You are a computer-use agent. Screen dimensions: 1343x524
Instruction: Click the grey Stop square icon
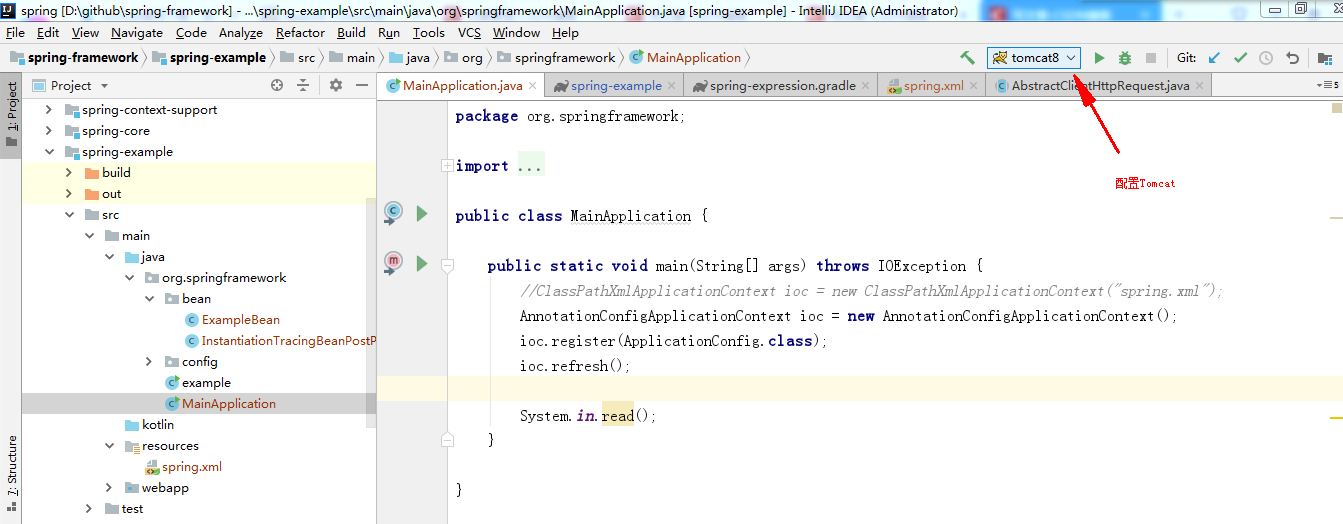point(1151,58)
